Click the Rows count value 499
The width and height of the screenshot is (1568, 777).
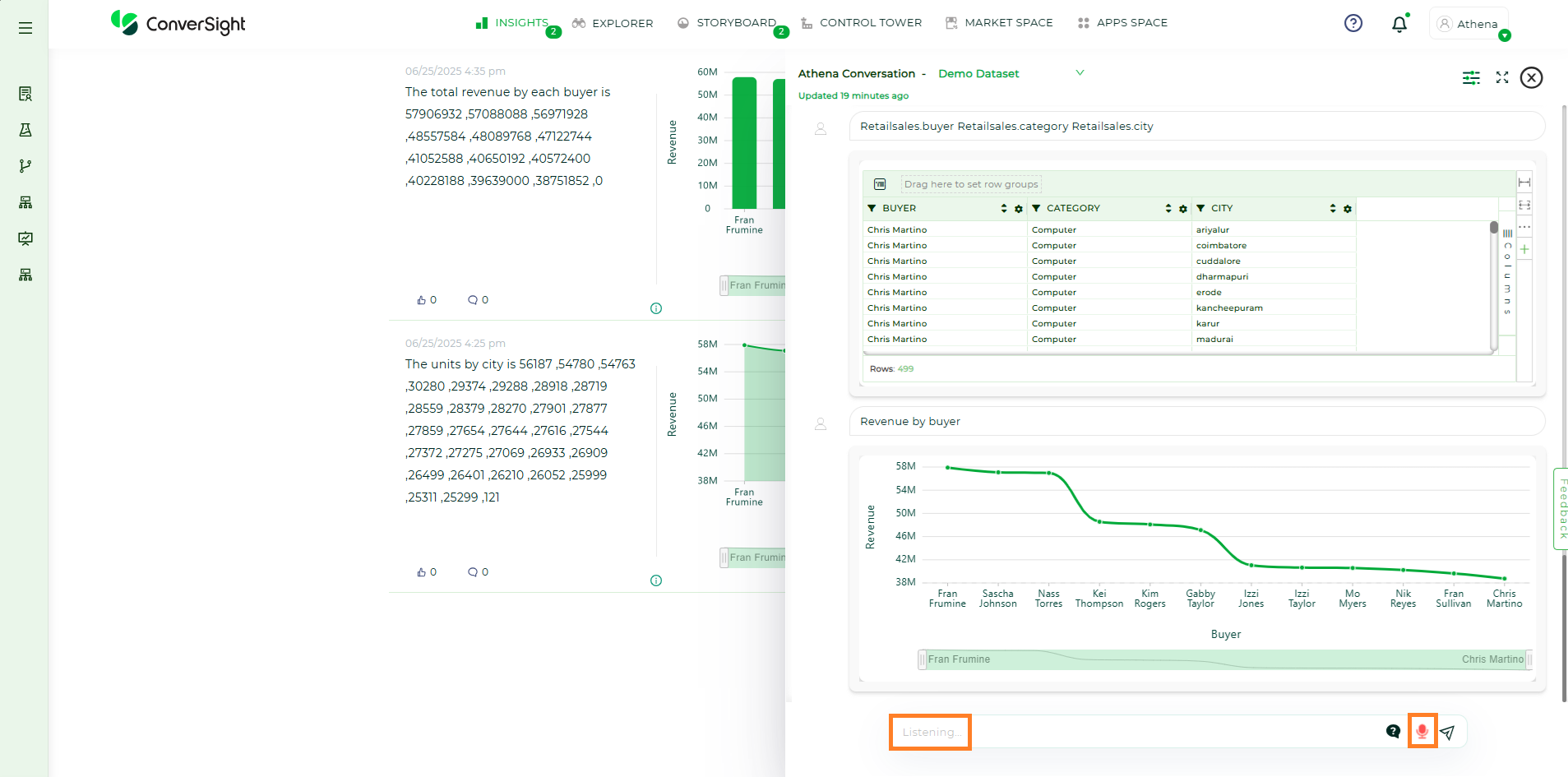tap(905, 369)
